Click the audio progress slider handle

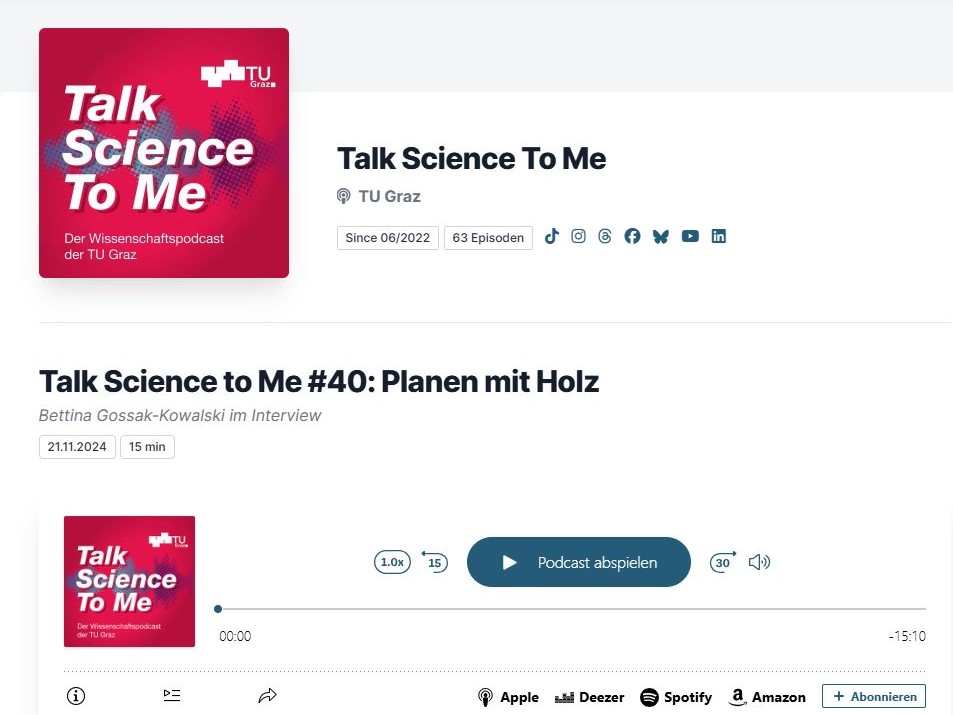[218, 608]
